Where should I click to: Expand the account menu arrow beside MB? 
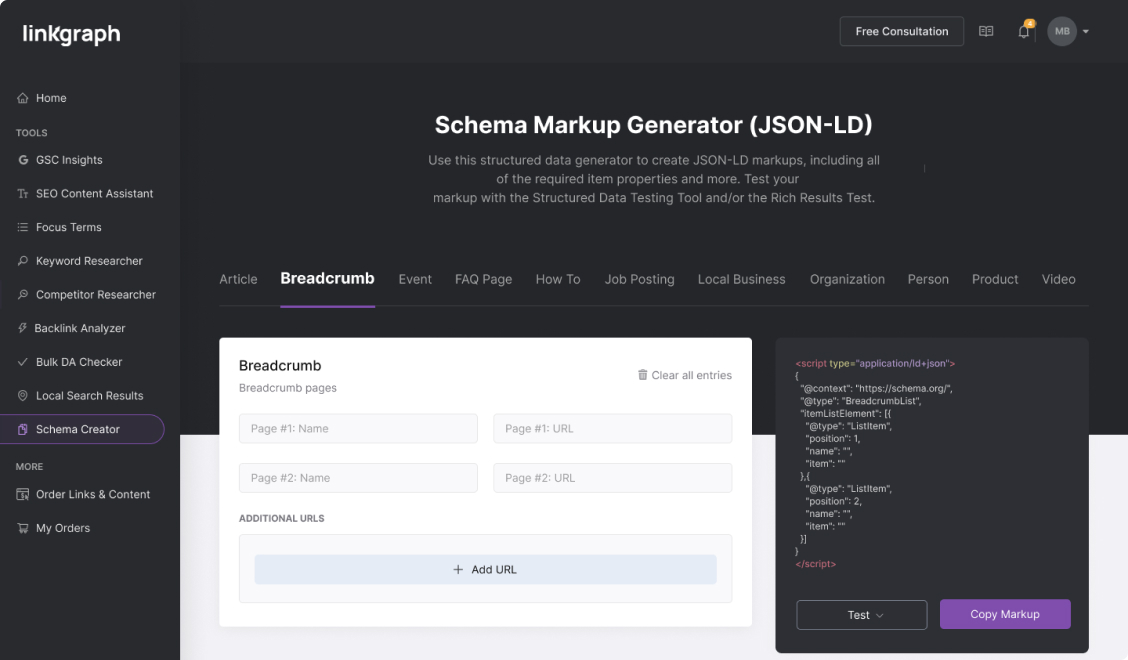pyautogui.click(x=1086, y=32)
